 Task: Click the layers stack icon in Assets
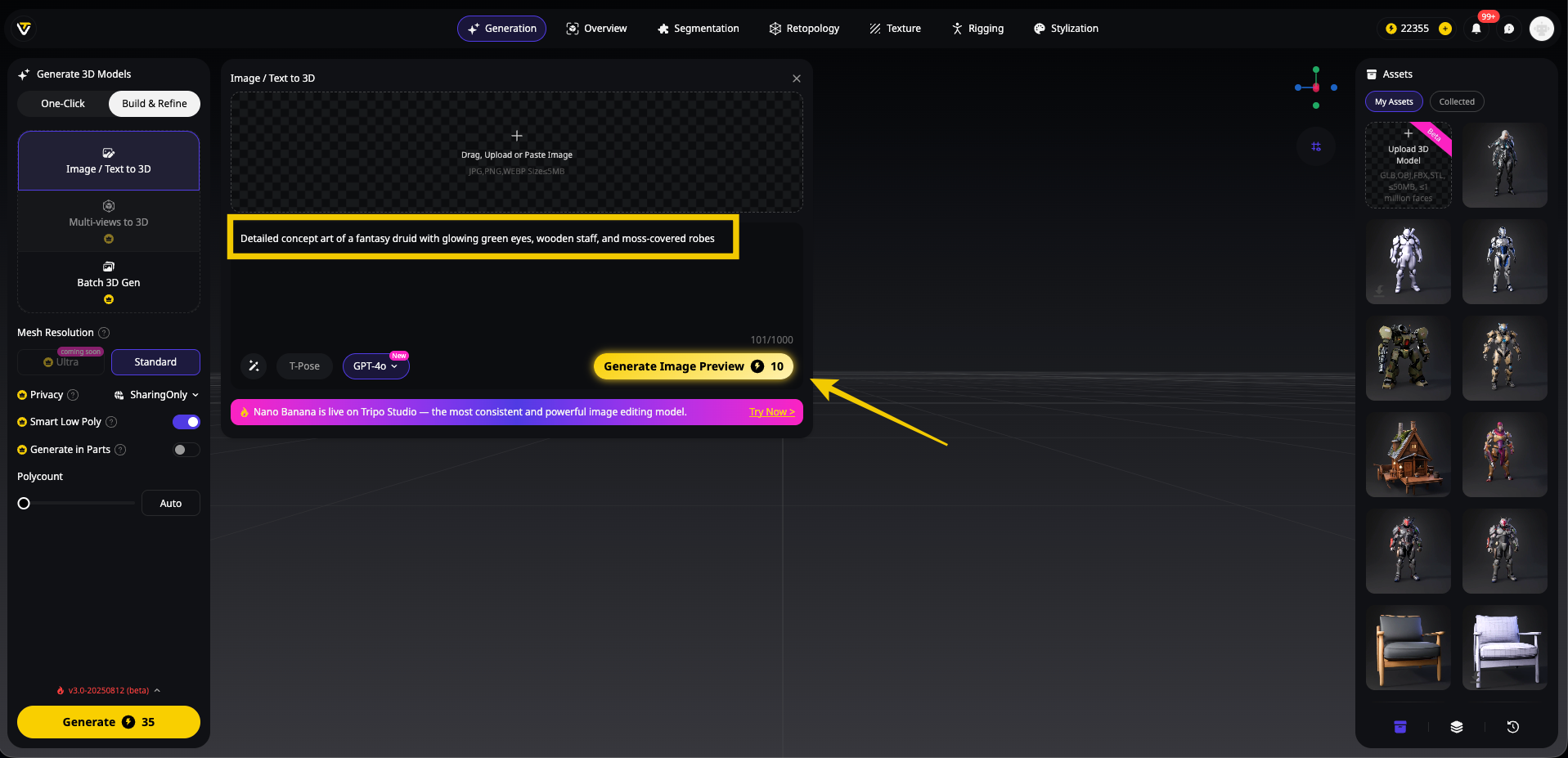(x=1457, y=727)
